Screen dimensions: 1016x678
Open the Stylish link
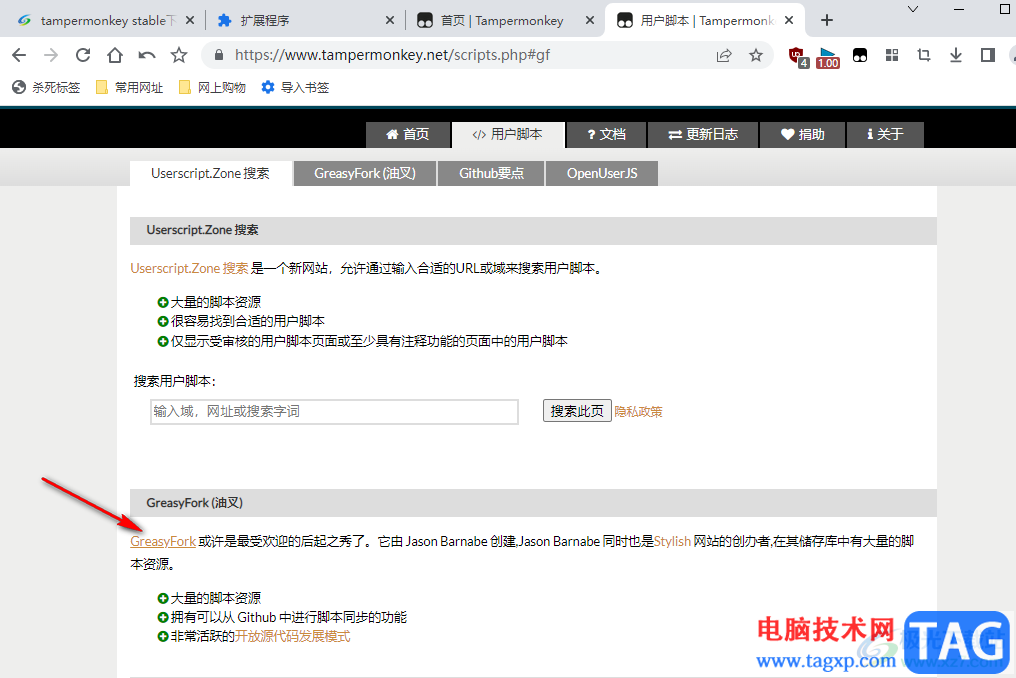pyautogui.click(x=672, y=541)
